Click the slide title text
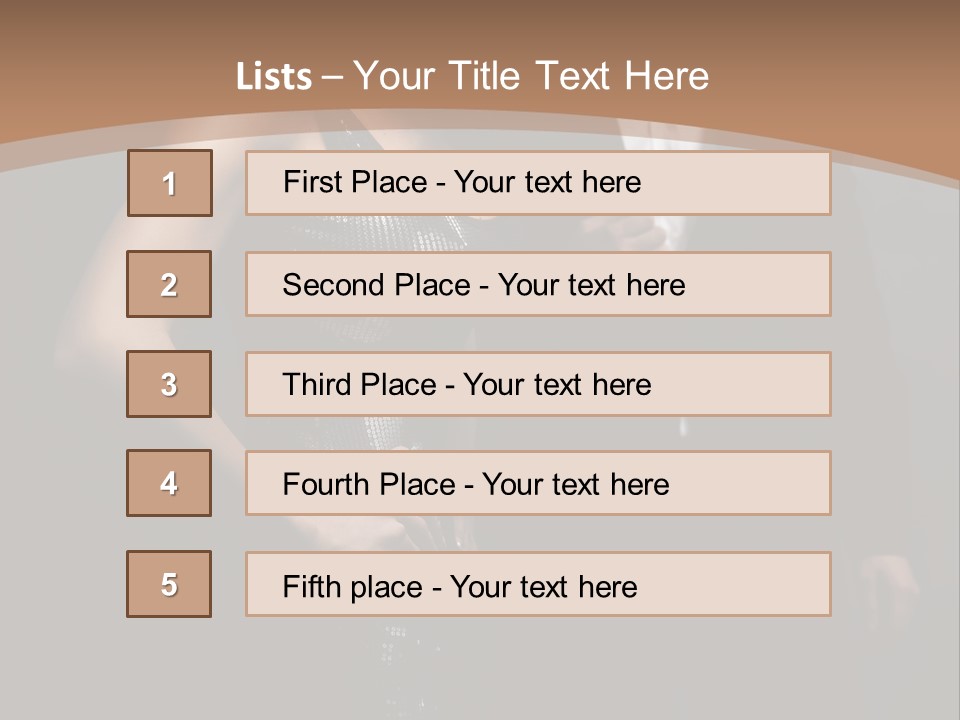This screenshot has height=720, width=960. tap(472, 76)
